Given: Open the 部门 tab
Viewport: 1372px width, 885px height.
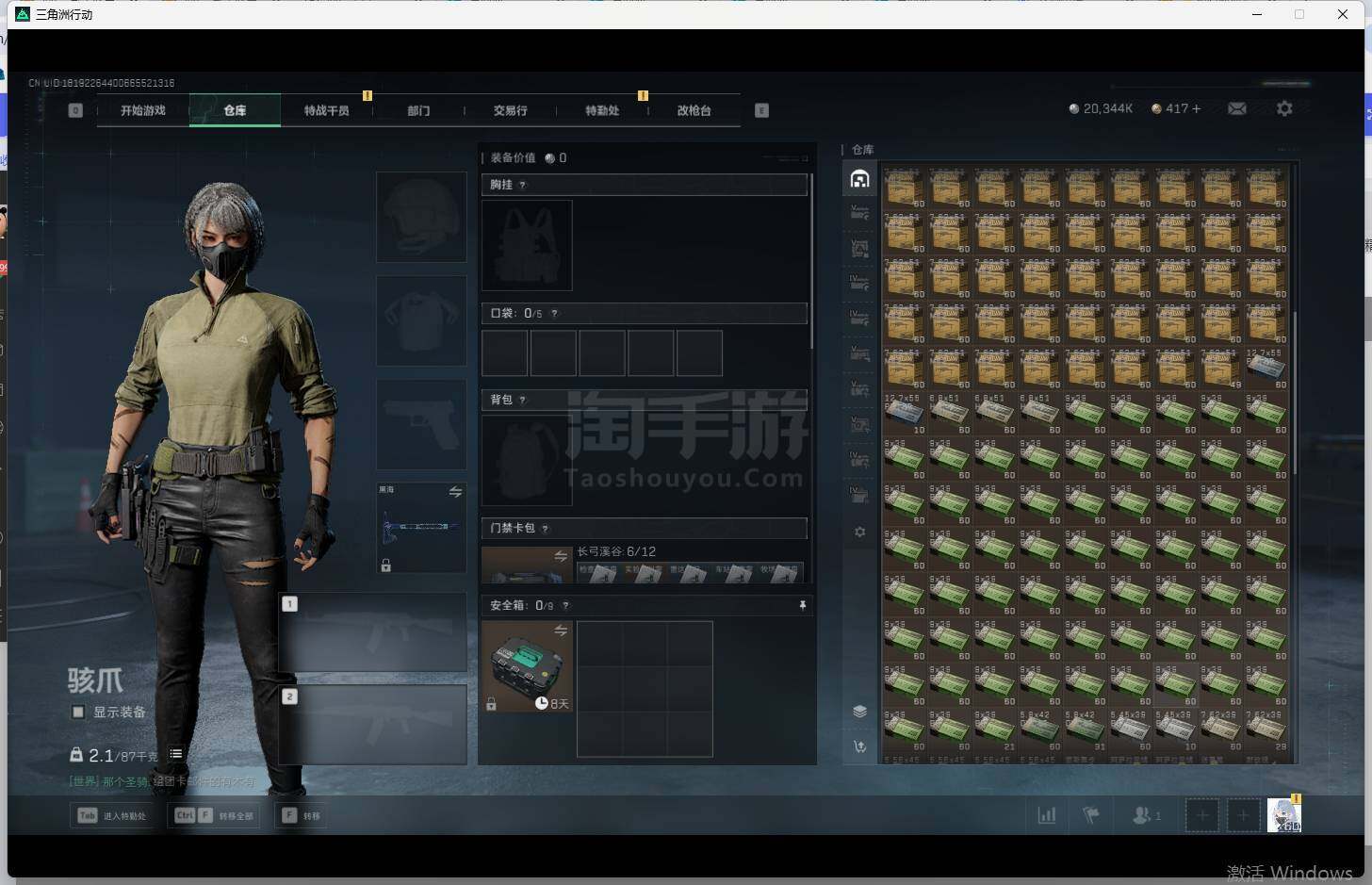Looking at the screenshot, I should pyautogui.click(x=418, y=110).
